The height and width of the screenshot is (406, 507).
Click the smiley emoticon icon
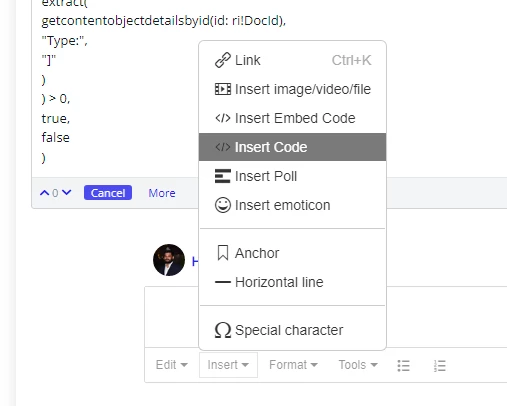click(223, 205)
